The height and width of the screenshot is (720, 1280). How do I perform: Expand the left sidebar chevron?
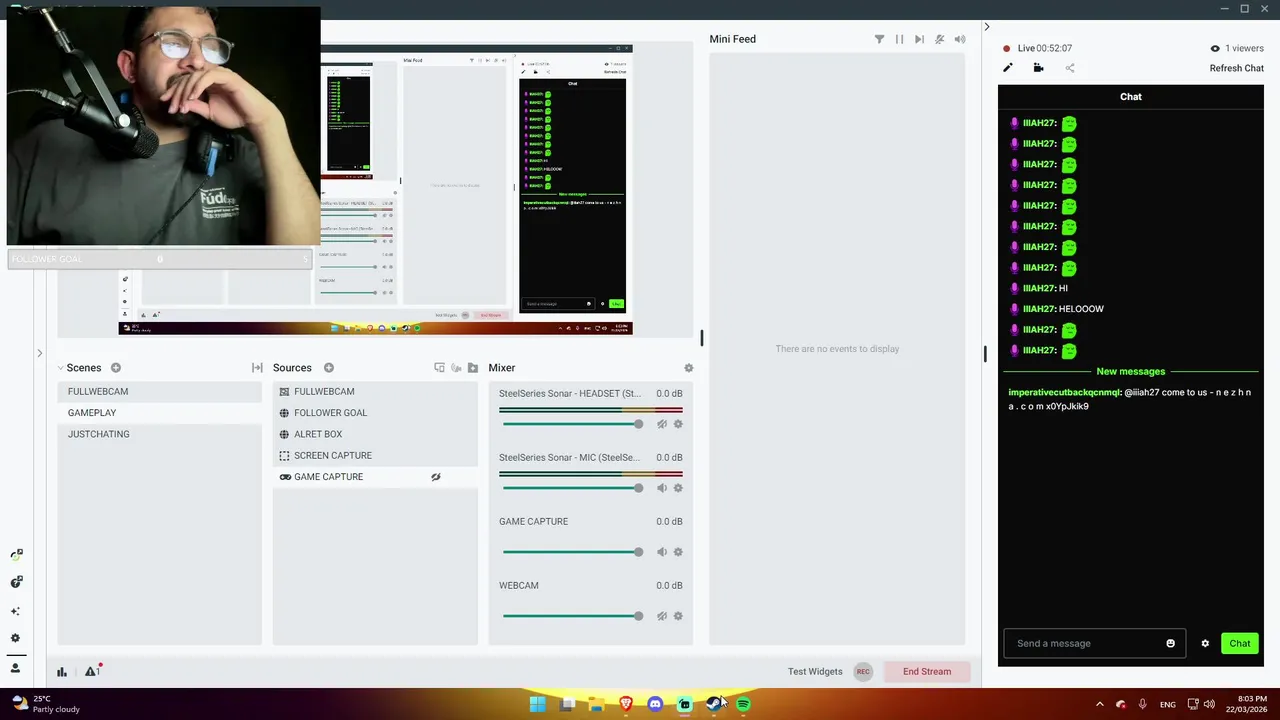click(39, 353)
